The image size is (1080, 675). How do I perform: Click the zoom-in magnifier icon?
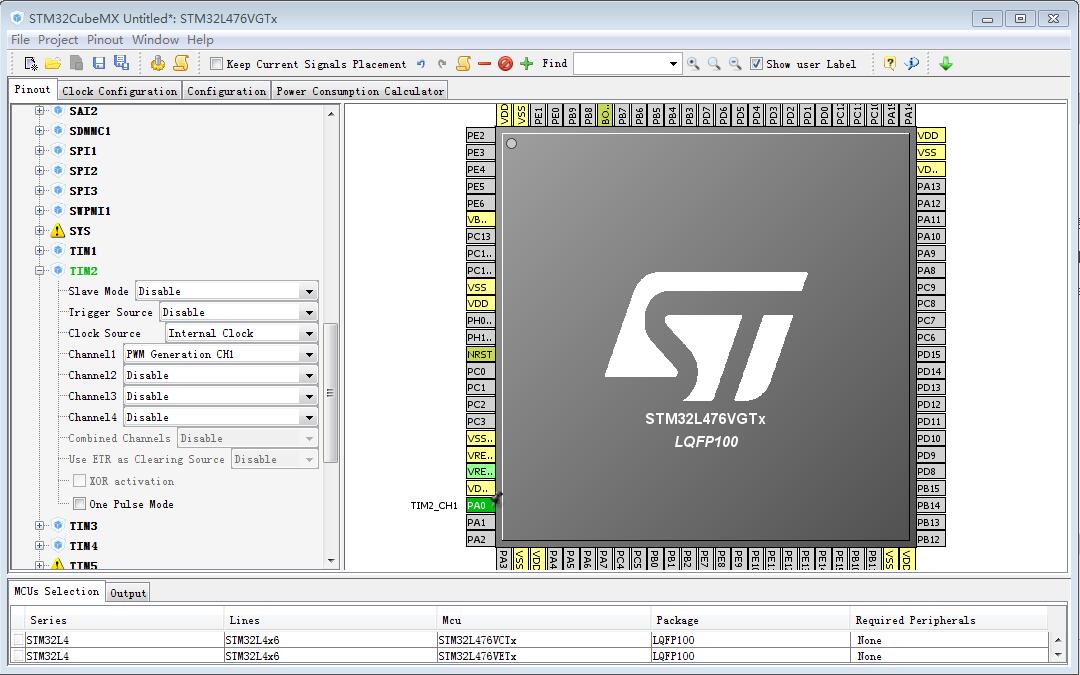[x=693, y=64]
